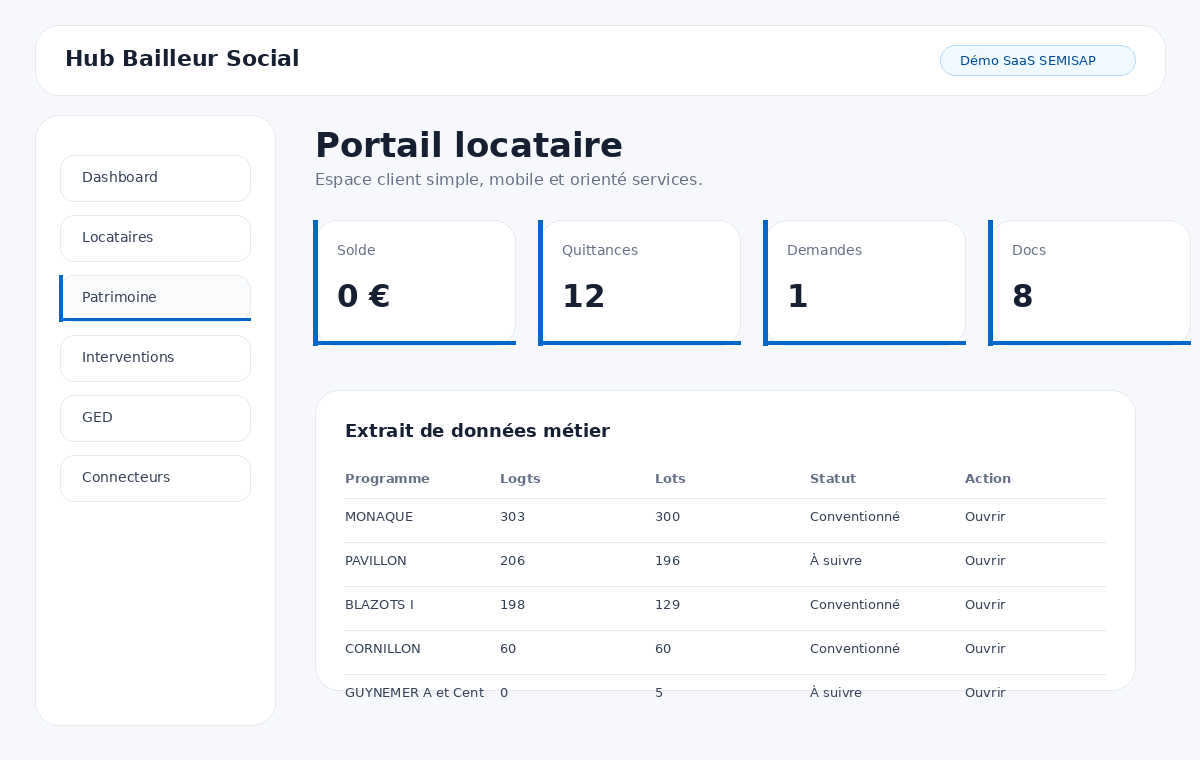Open the Quittances card showing 12
1200x760 pixels.
[x=640, y=283]
